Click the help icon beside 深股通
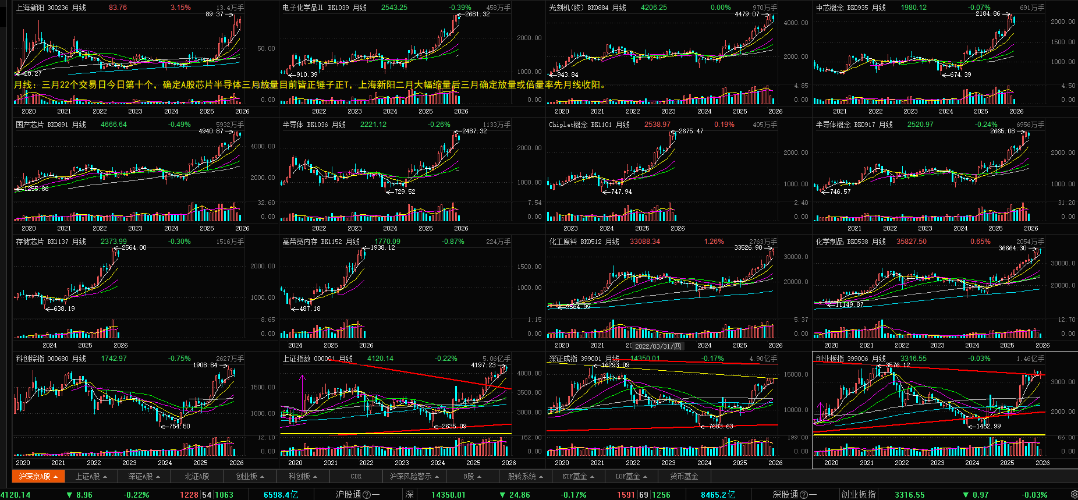The height and width of the screenshot is (500, 1078). click(x=803, y=494)
